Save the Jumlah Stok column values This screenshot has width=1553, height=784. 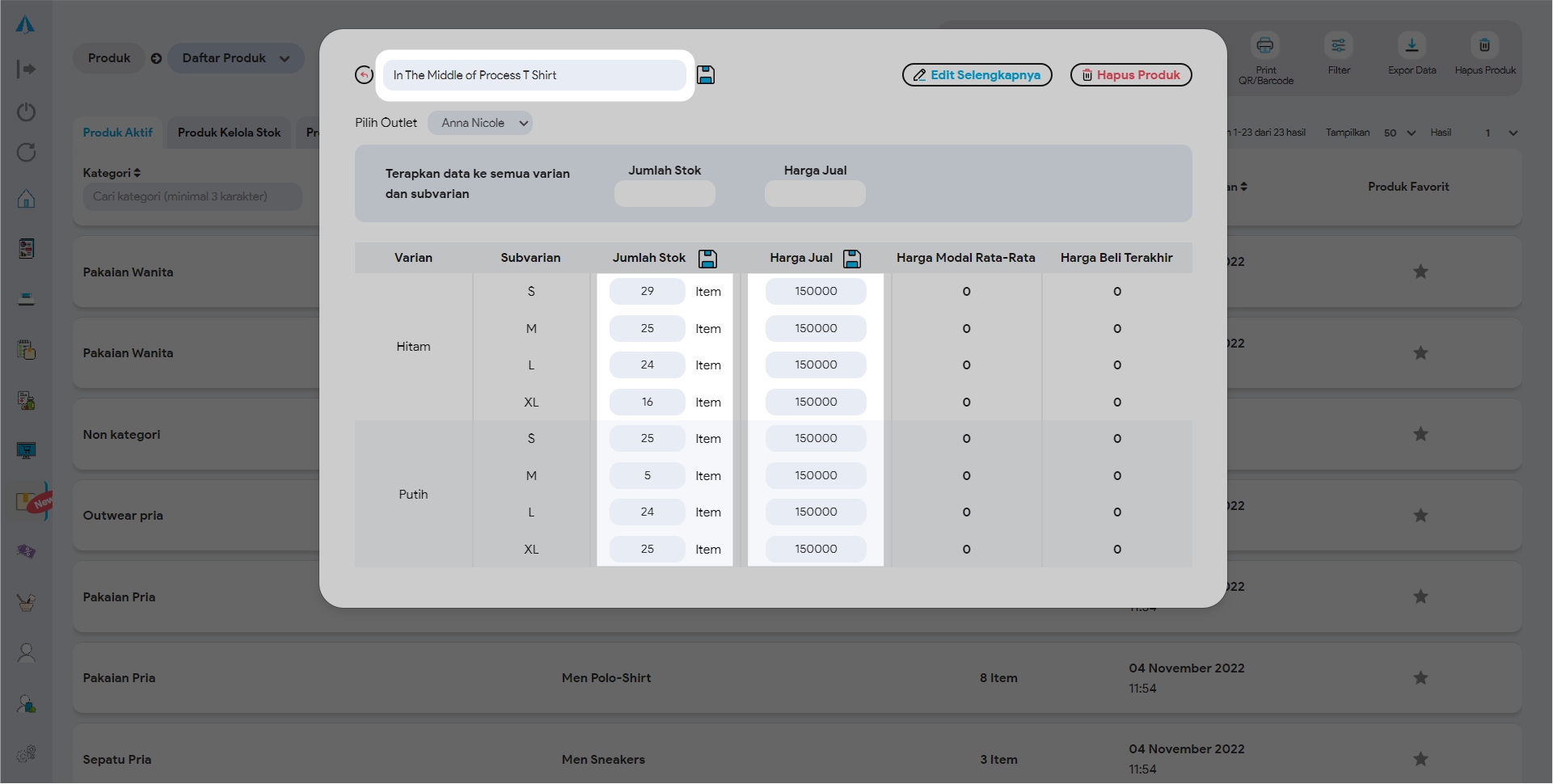[x=707, y=259]
